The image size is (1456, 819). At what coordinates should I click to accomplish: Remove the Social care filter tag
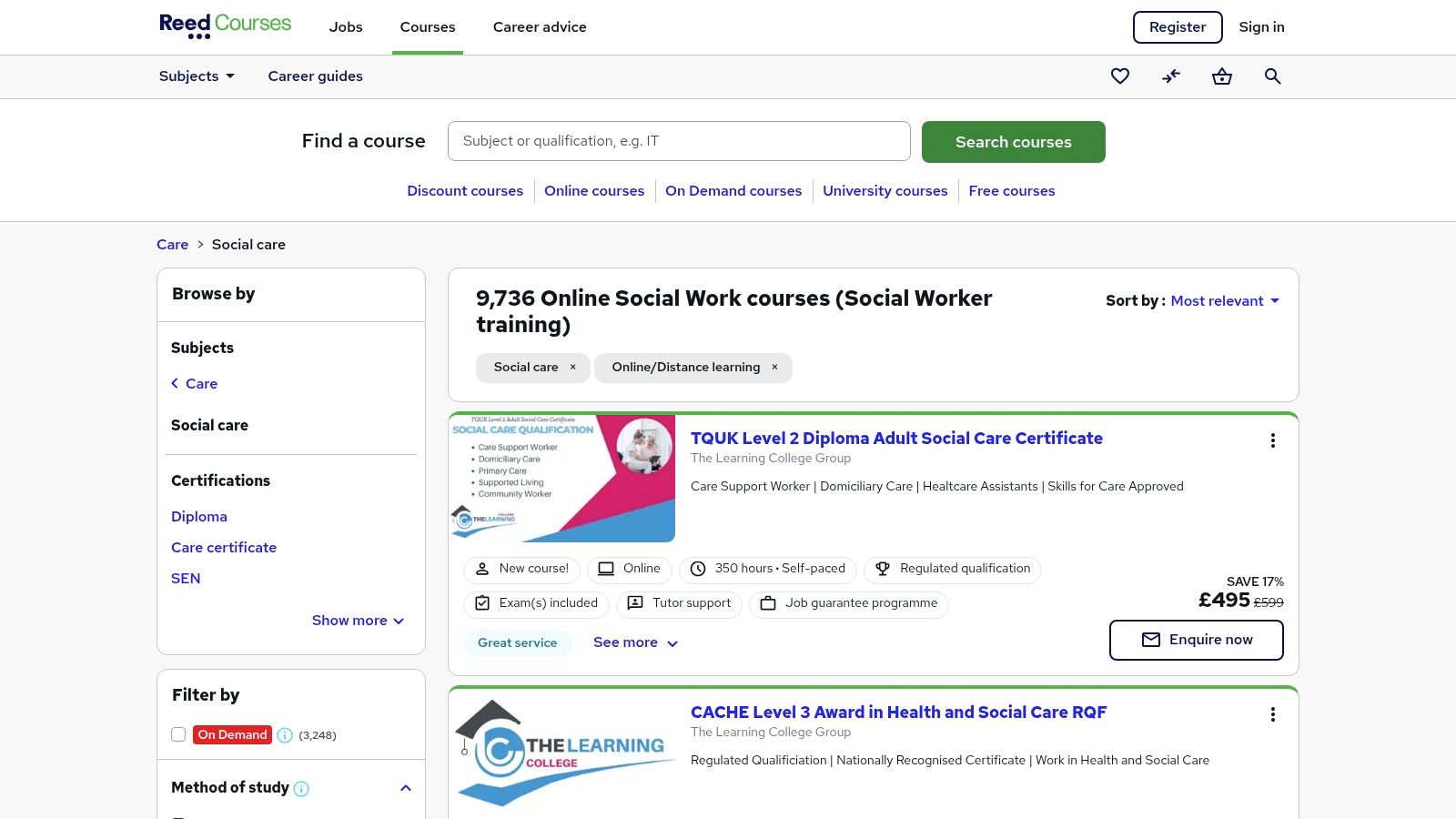572,368
